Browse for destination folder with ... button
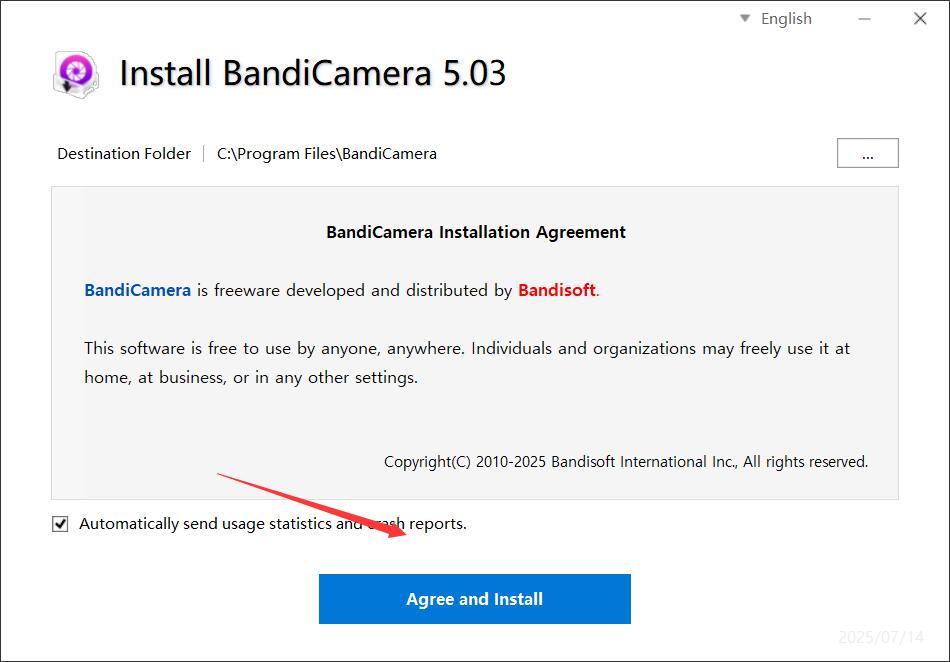 coord(867,153)
